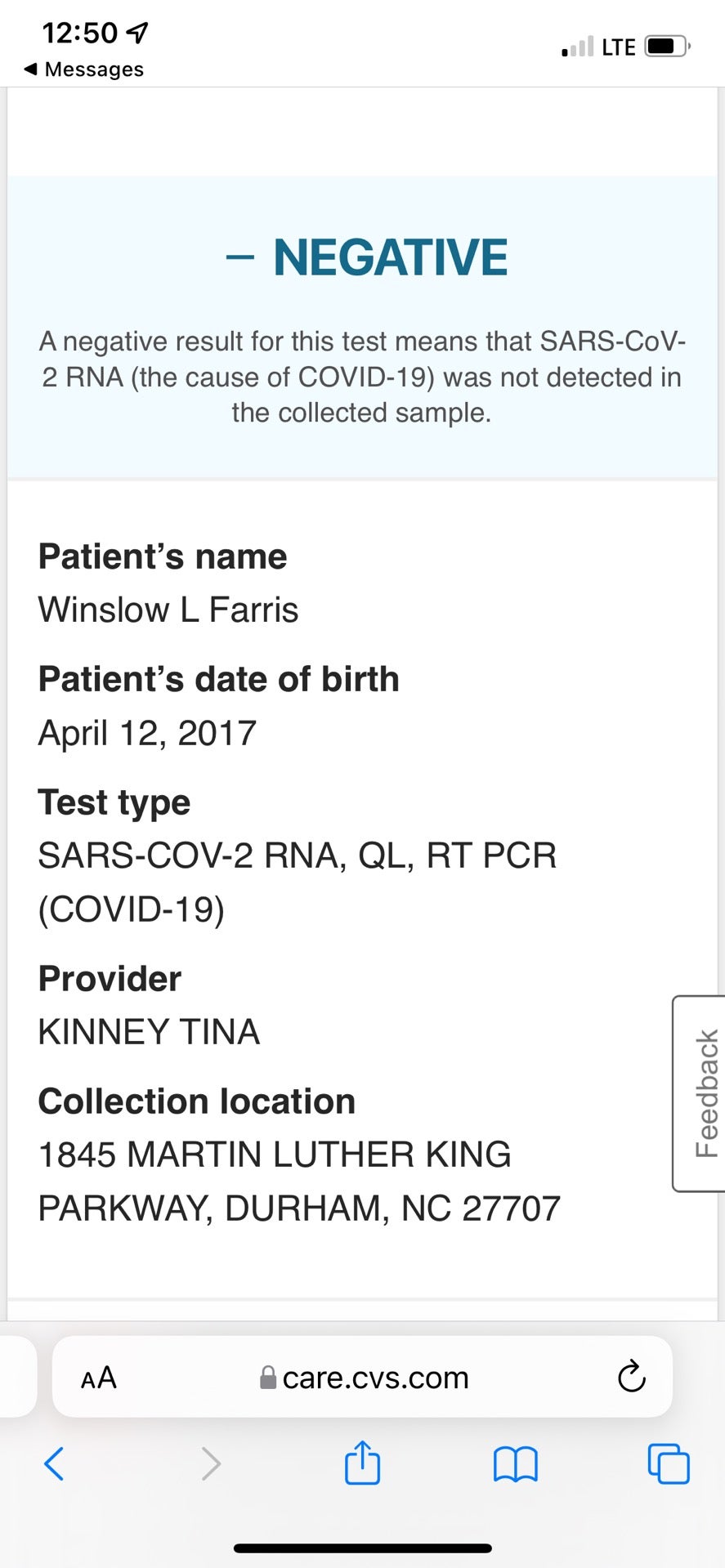
Task: Tap the 12:50 clock in status bar
Action: coord(80,33)
